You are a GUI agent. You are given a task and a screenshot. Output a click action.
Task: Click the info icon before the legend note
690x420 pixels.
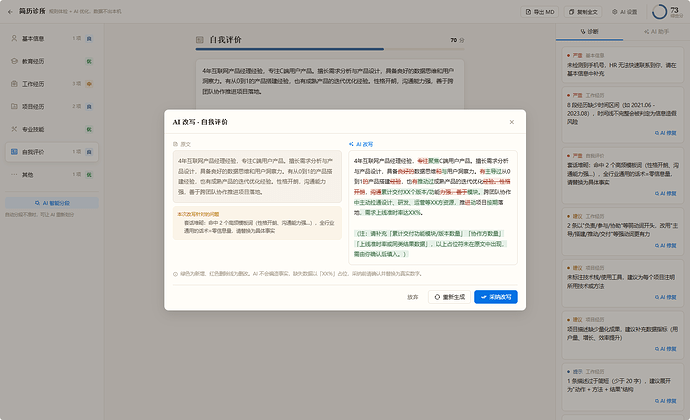[175, 274]
